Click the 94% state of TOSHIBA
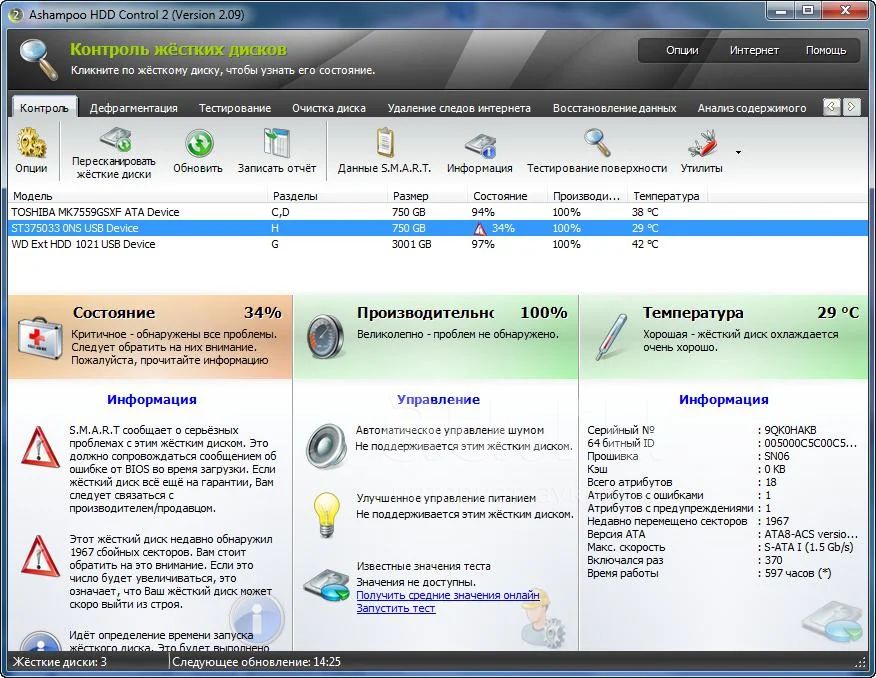 click(x=483, y=212)
